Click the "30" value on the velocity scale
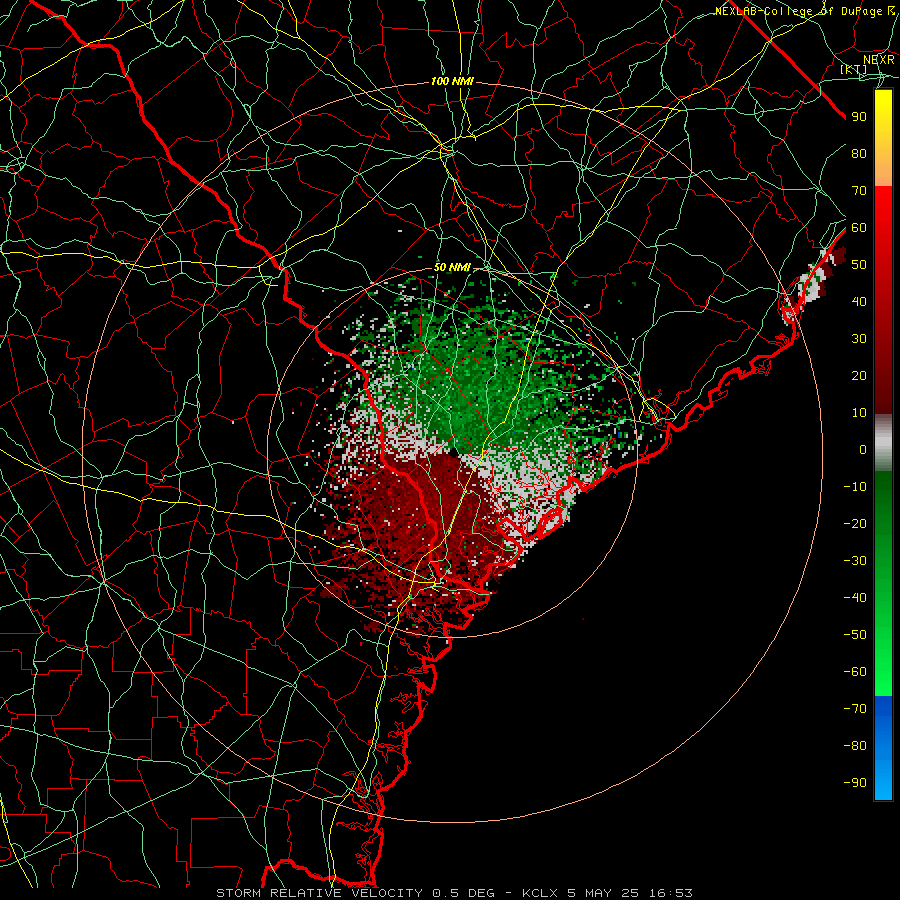900x900 pixels. pos(859,339)
